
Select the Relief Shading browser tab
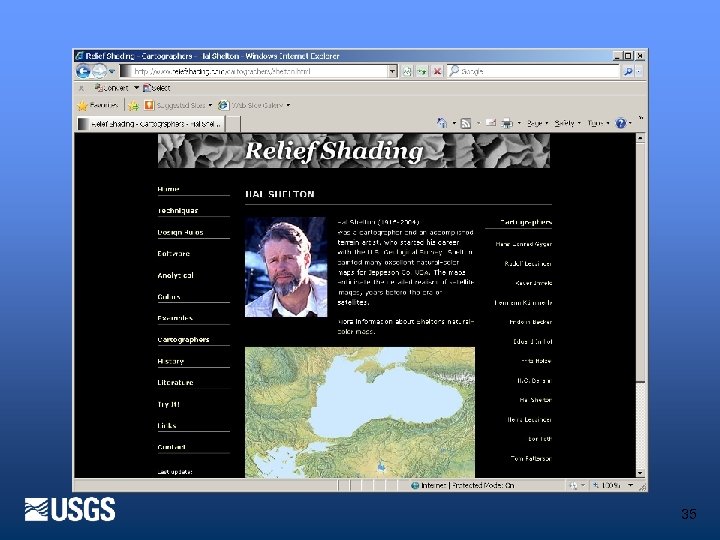pos(151,124)
